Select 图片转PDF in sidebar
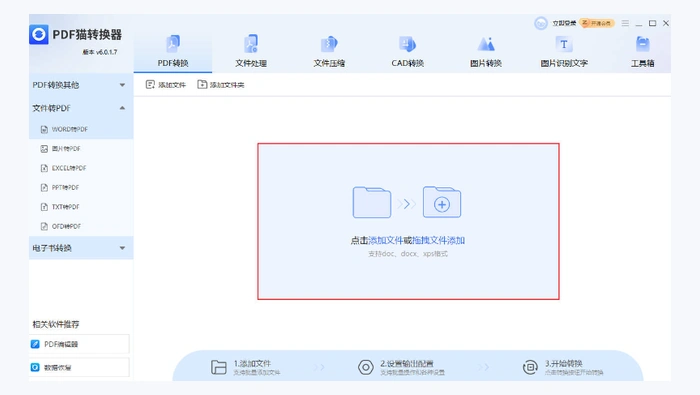Screen dimensions: 700x395 pos(81,149)
